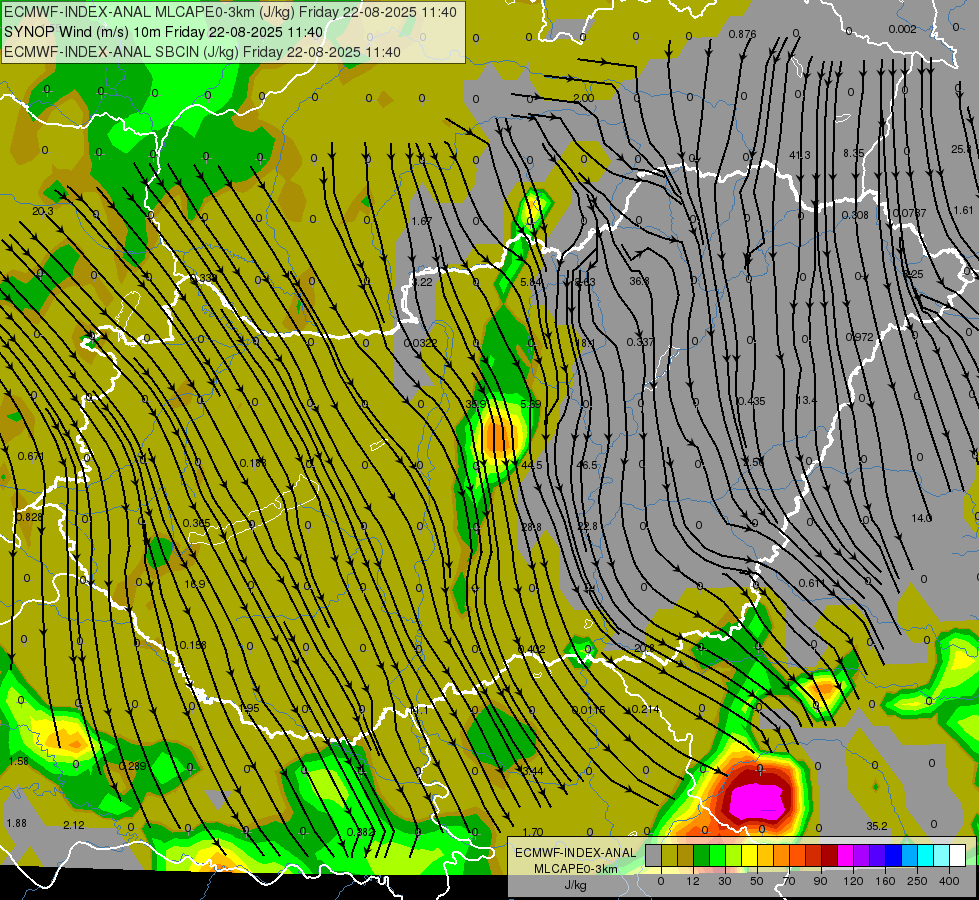Click the map value '20.3'

(x=42, y=211)
